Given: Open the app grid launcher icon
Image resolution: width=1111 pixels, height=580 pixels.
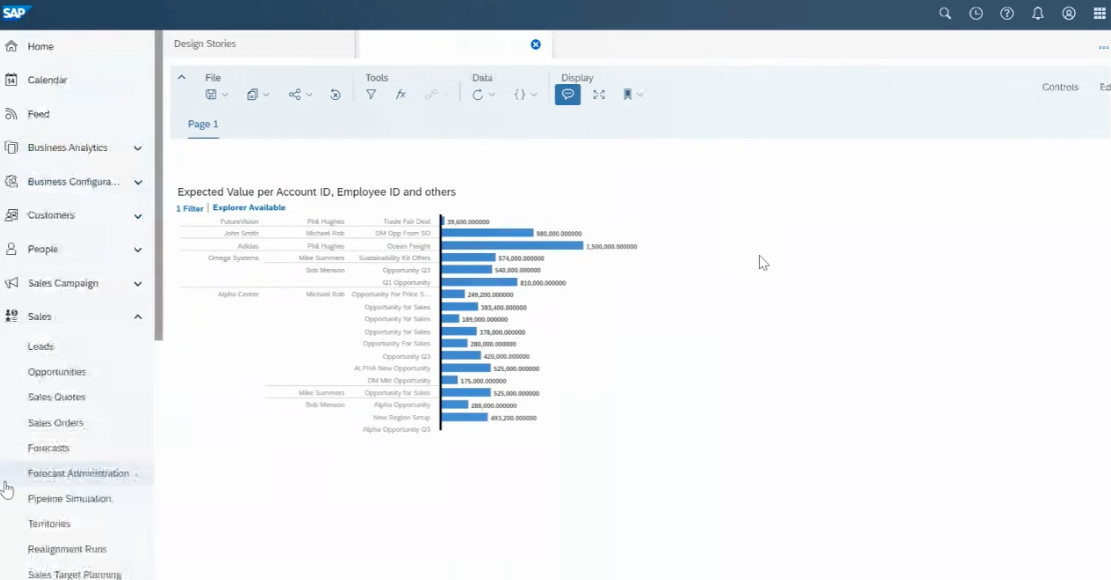Looking at the screenshot, I should coord(1097,13).
